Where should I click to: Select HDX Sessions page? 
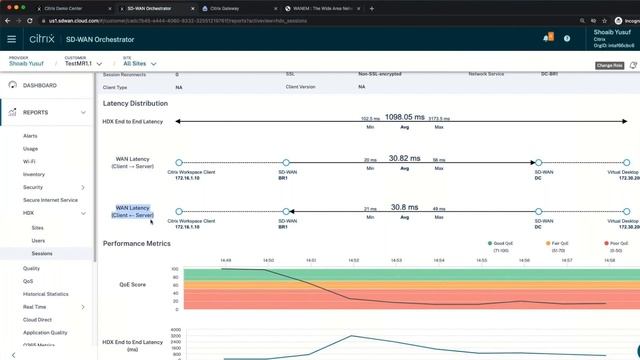point(42,253)
